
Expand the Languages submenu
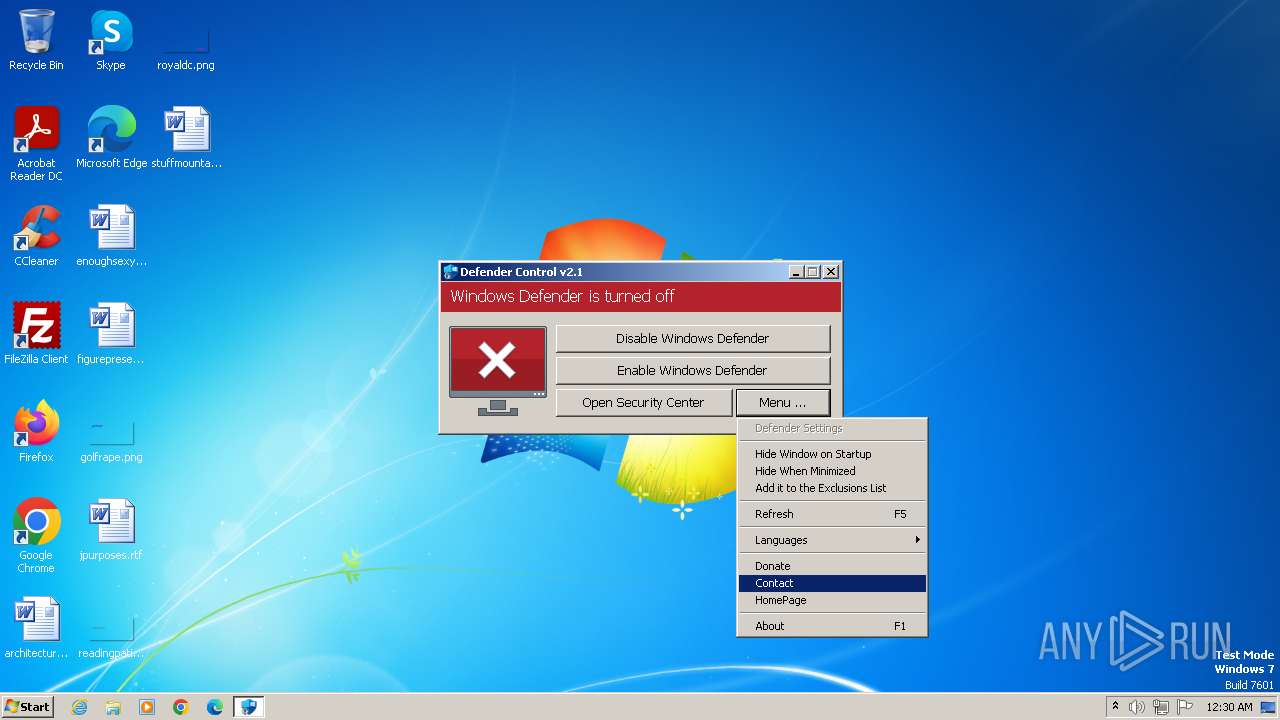[x=832, y=540]
